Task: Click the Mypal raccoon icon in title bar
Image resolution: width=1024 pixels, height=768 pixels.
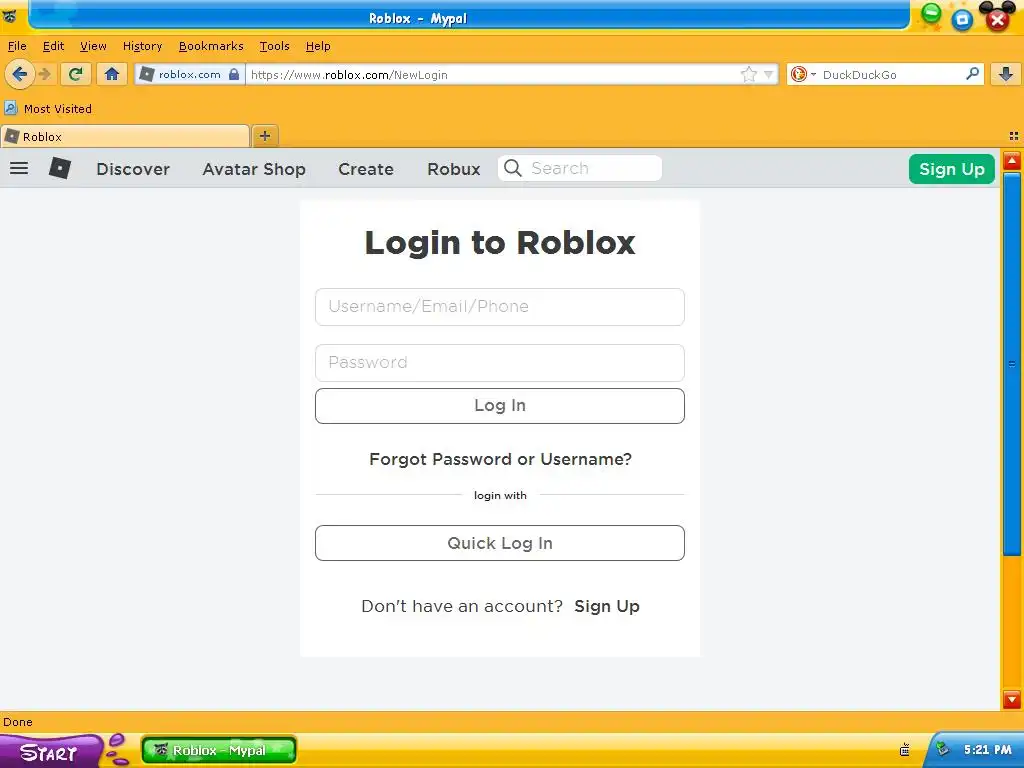Action: (x=10, y=16)
